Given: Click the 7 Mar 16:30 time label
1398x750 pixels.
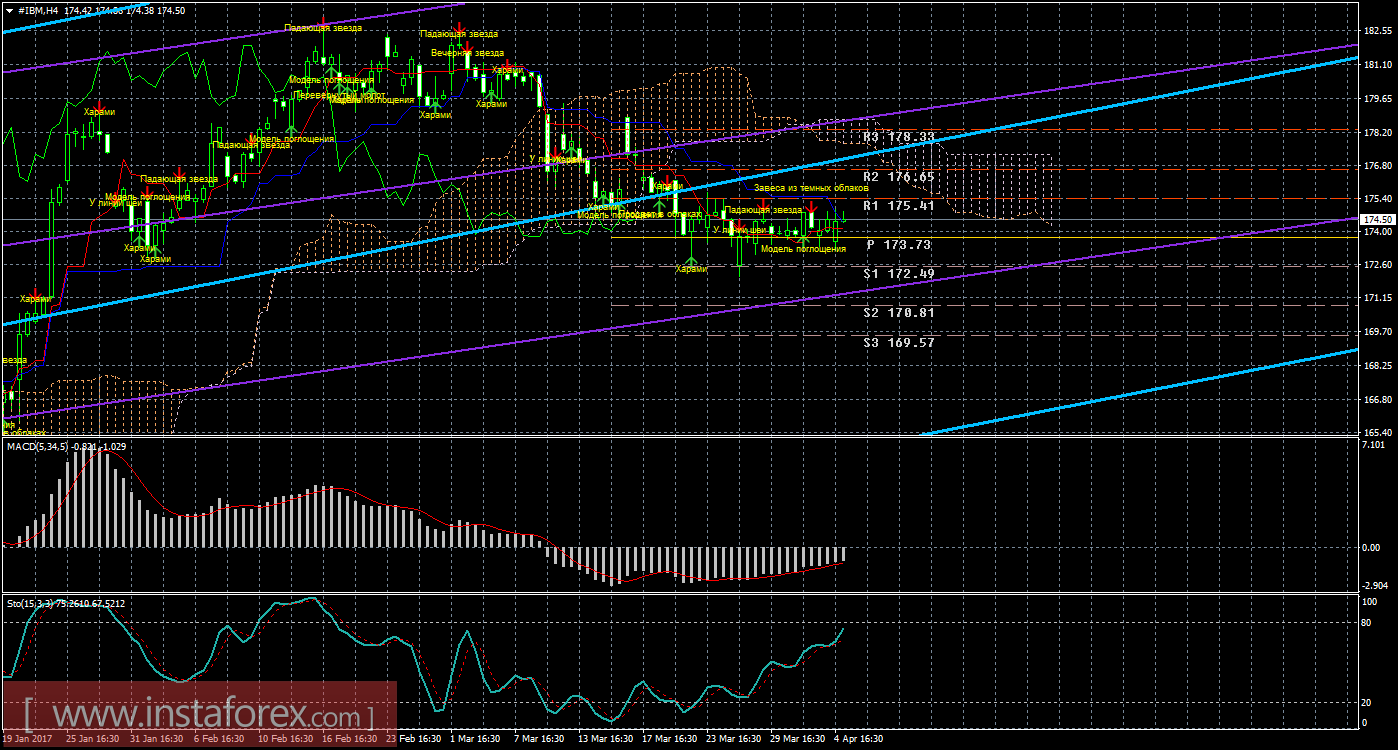Looking at the screenshot, I should [x=541, y=739].
